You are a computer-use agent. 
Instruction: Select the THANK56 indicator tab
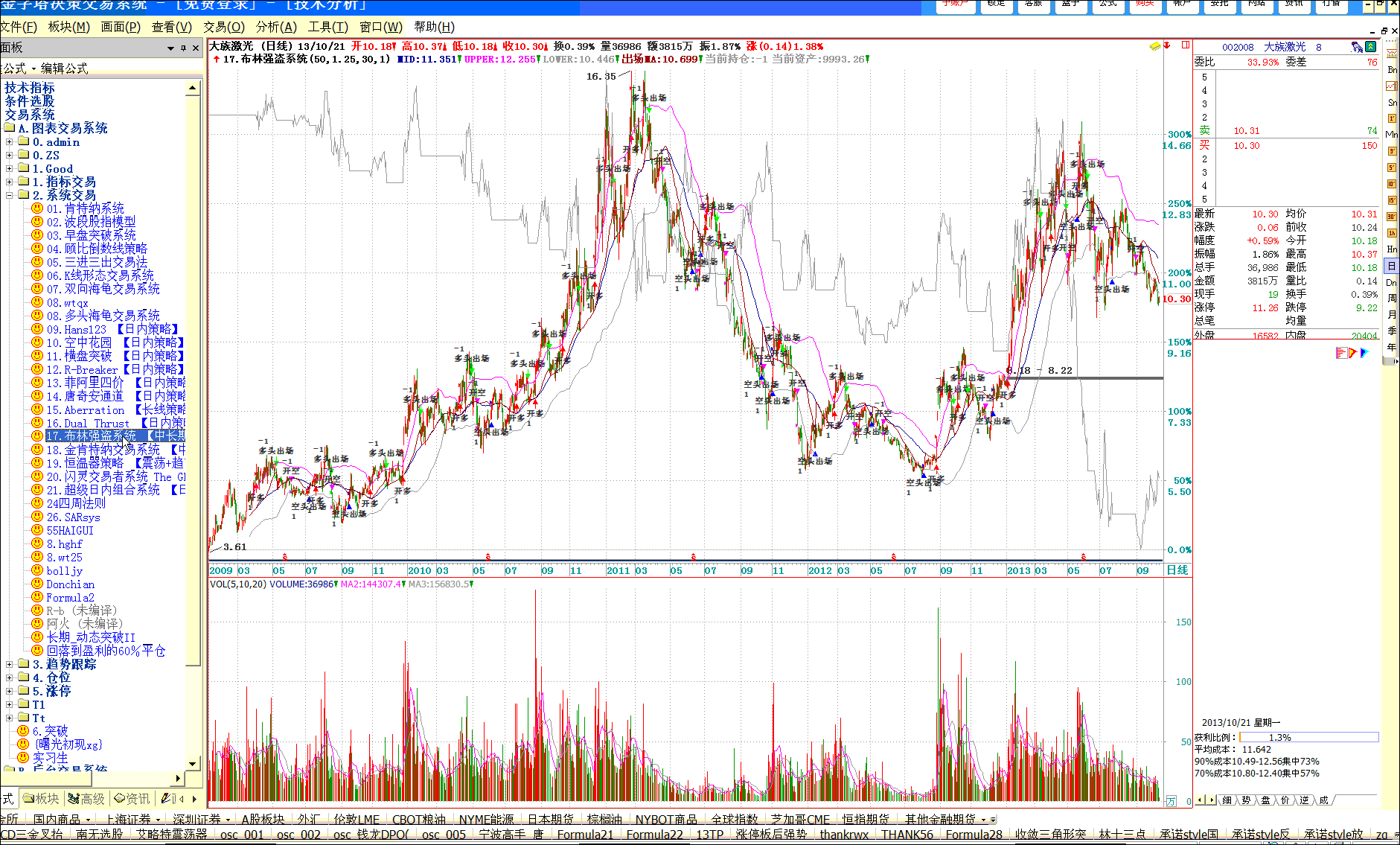pyautogui.click(x=907, y=835)
